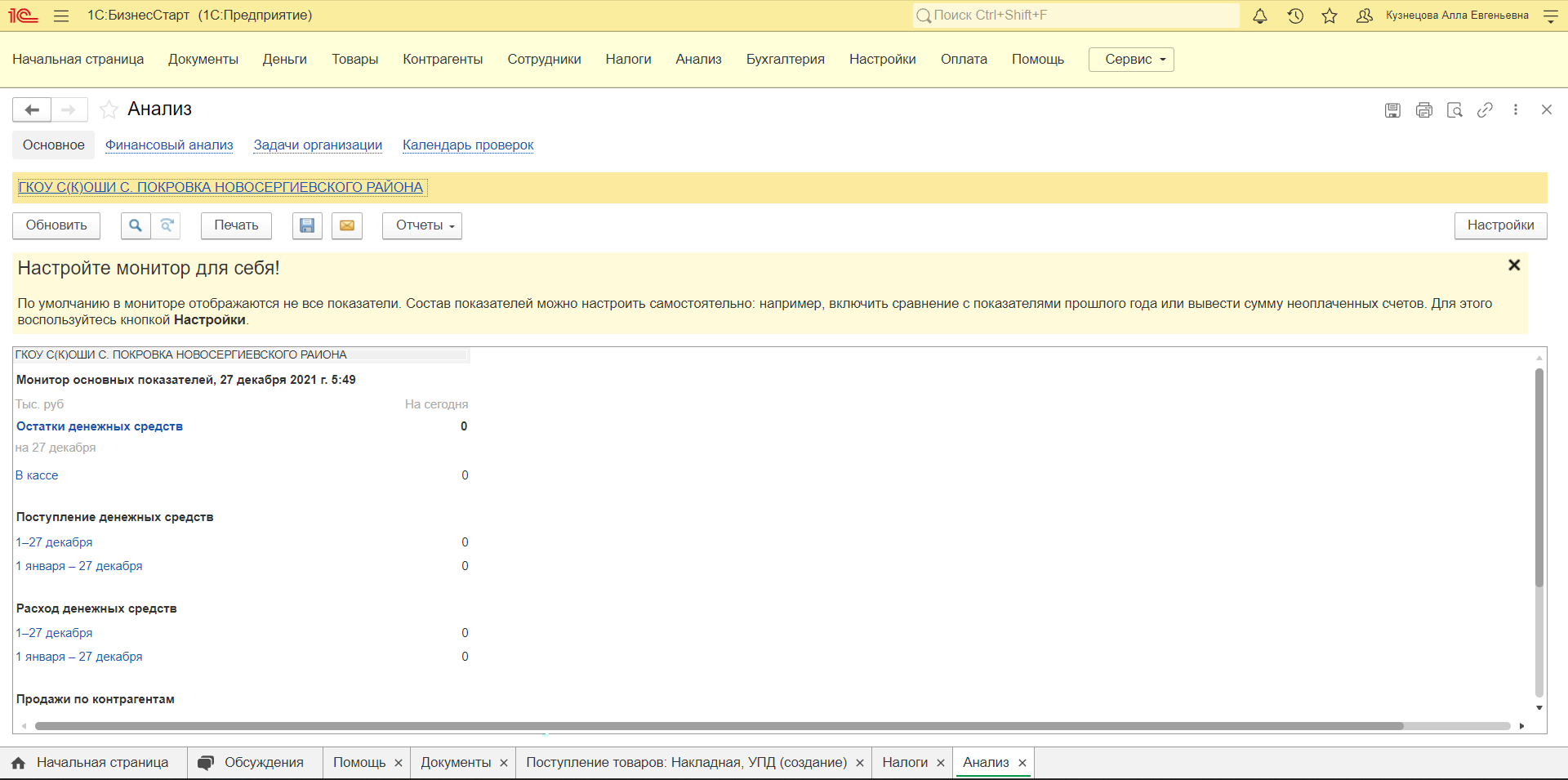The image size is (1568, 780).
Task: Copy link via the chain icon
Action: 1485,110
